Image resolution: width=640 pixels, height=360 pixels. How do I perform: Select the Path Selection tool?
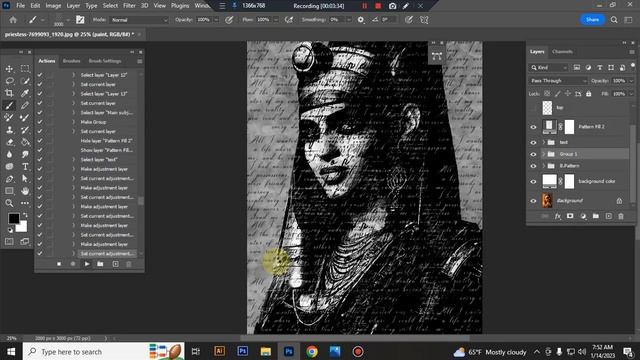pyautogui.click(x=25, y=179)
